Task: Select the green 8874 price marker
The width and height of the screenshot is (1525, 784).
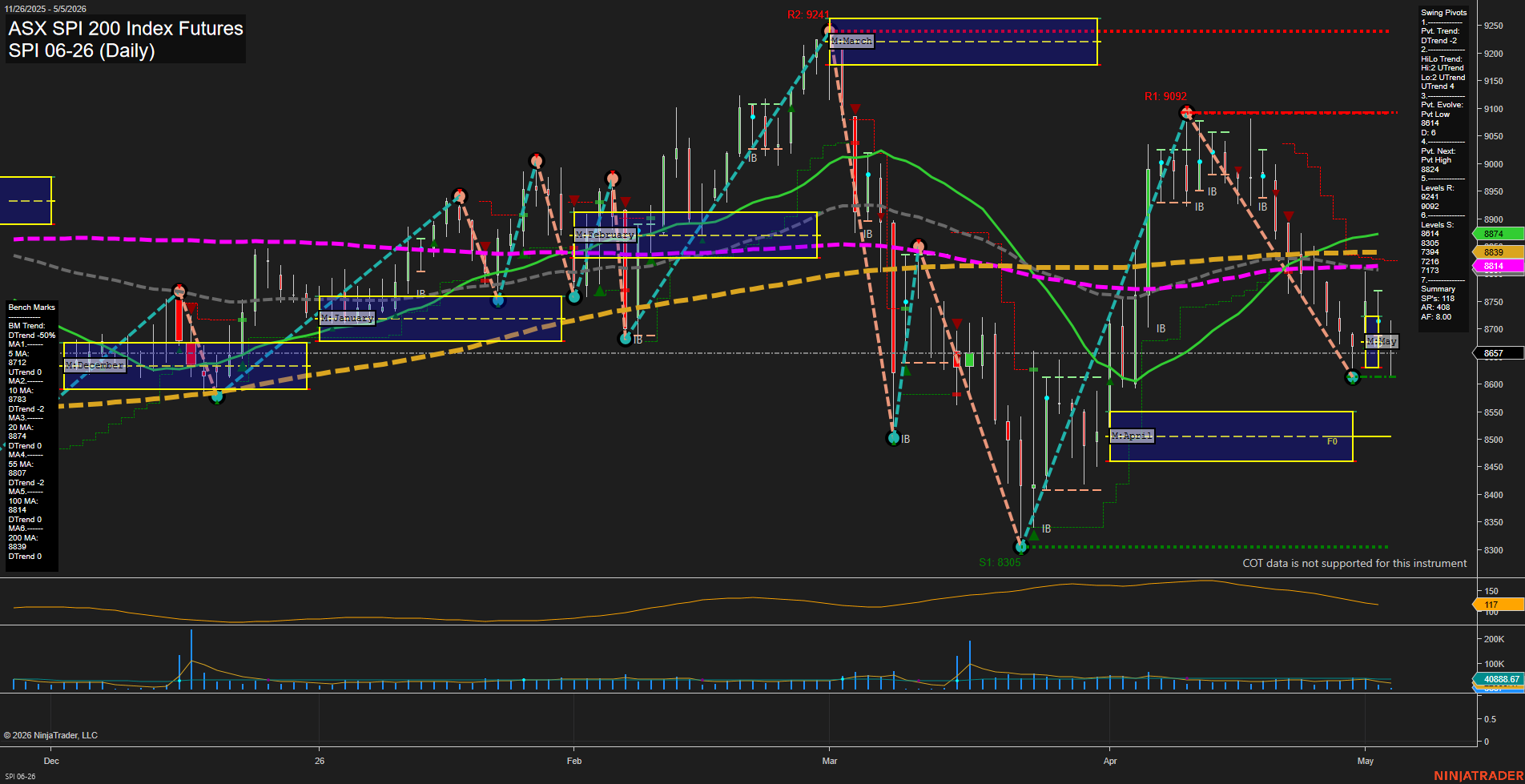Action: tap(1498, 234)
